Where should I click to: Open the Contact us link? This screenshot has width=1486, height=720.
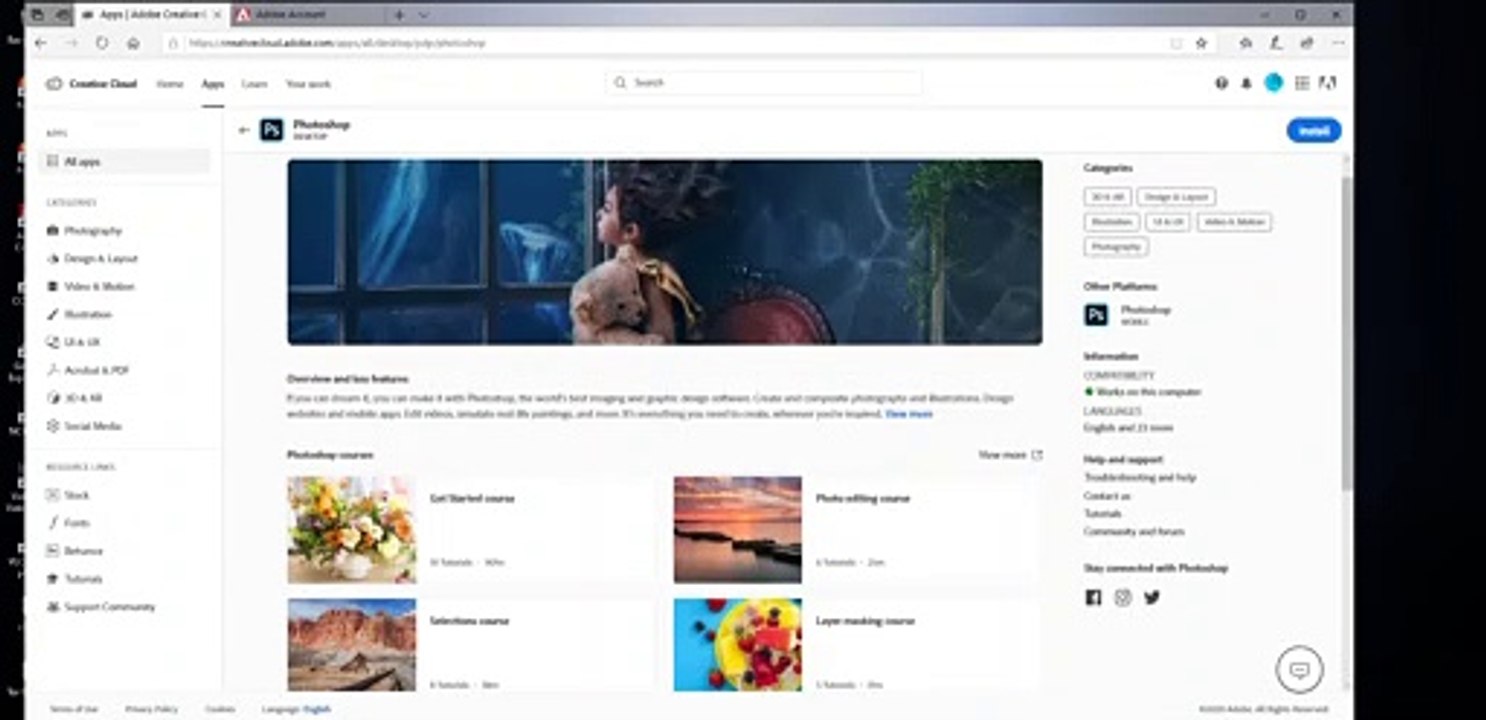point(1107,496)
